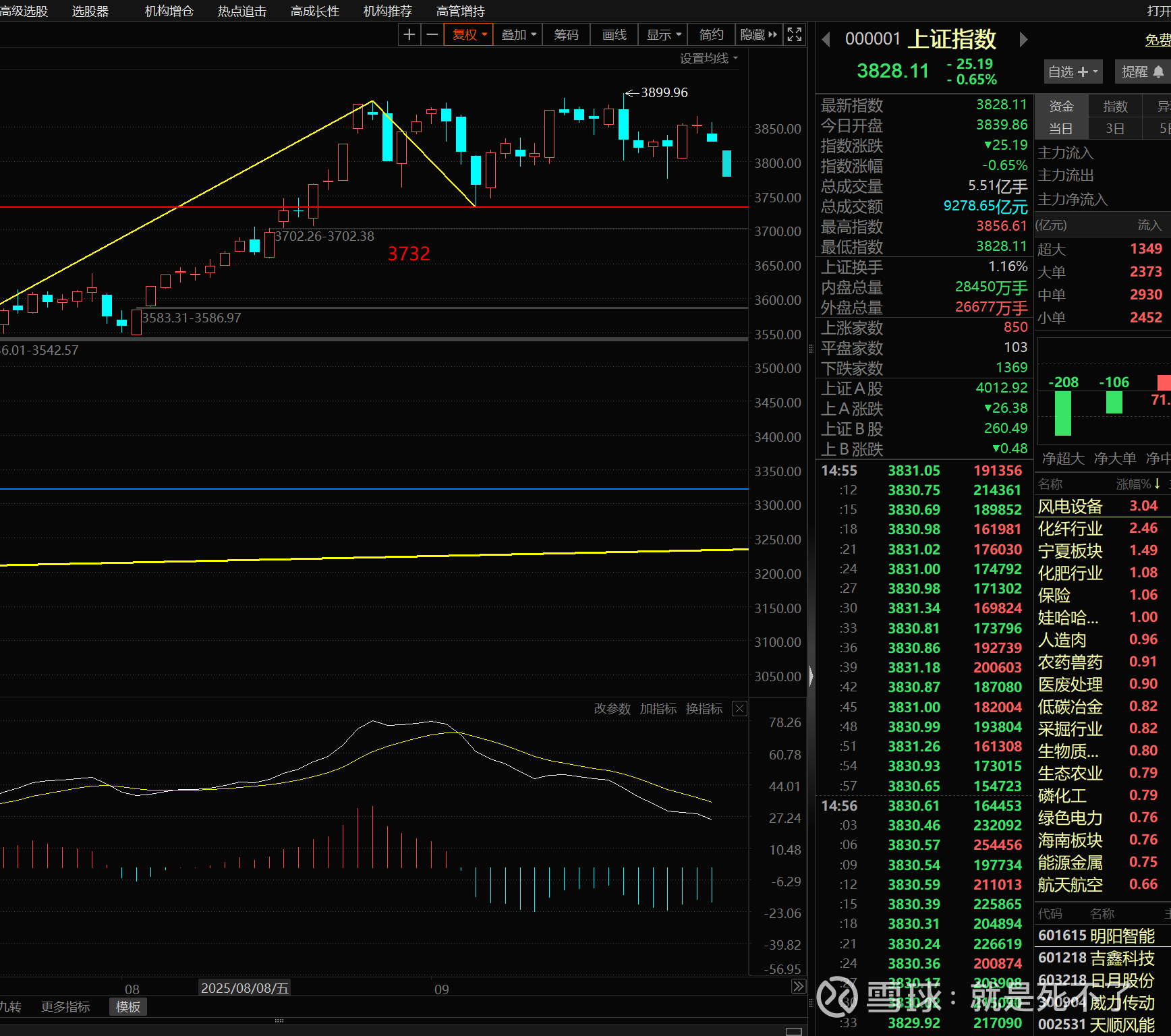Select the 风电设备 sector row
The width and height of the screenshot is (1171, 1036).
click(x=1102, y=506)
